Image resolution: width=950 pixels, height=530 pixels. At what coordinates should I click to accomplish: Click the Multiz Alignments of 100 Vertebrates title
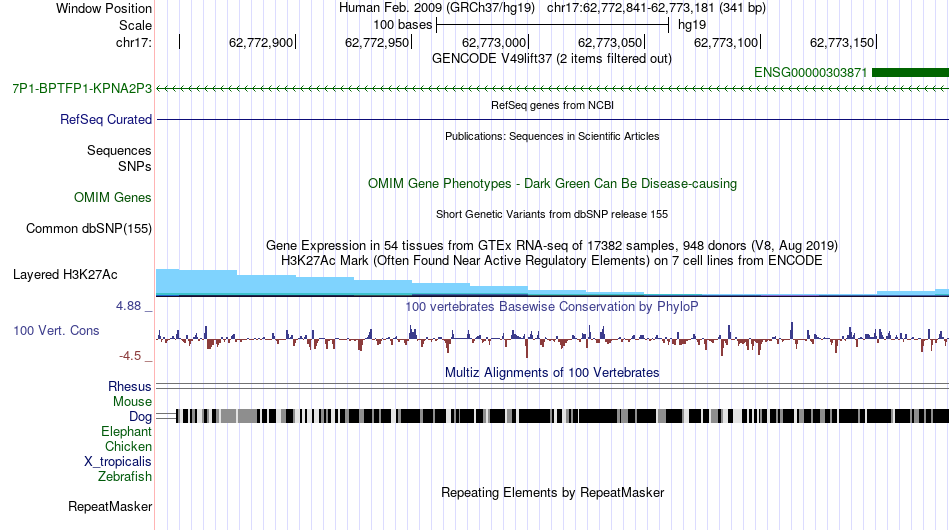[552, 373]
